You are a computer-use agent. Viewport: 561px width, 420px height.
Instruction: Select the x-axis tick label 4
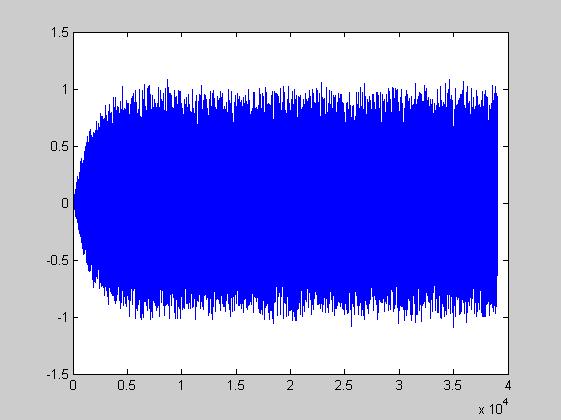point(508,385)
